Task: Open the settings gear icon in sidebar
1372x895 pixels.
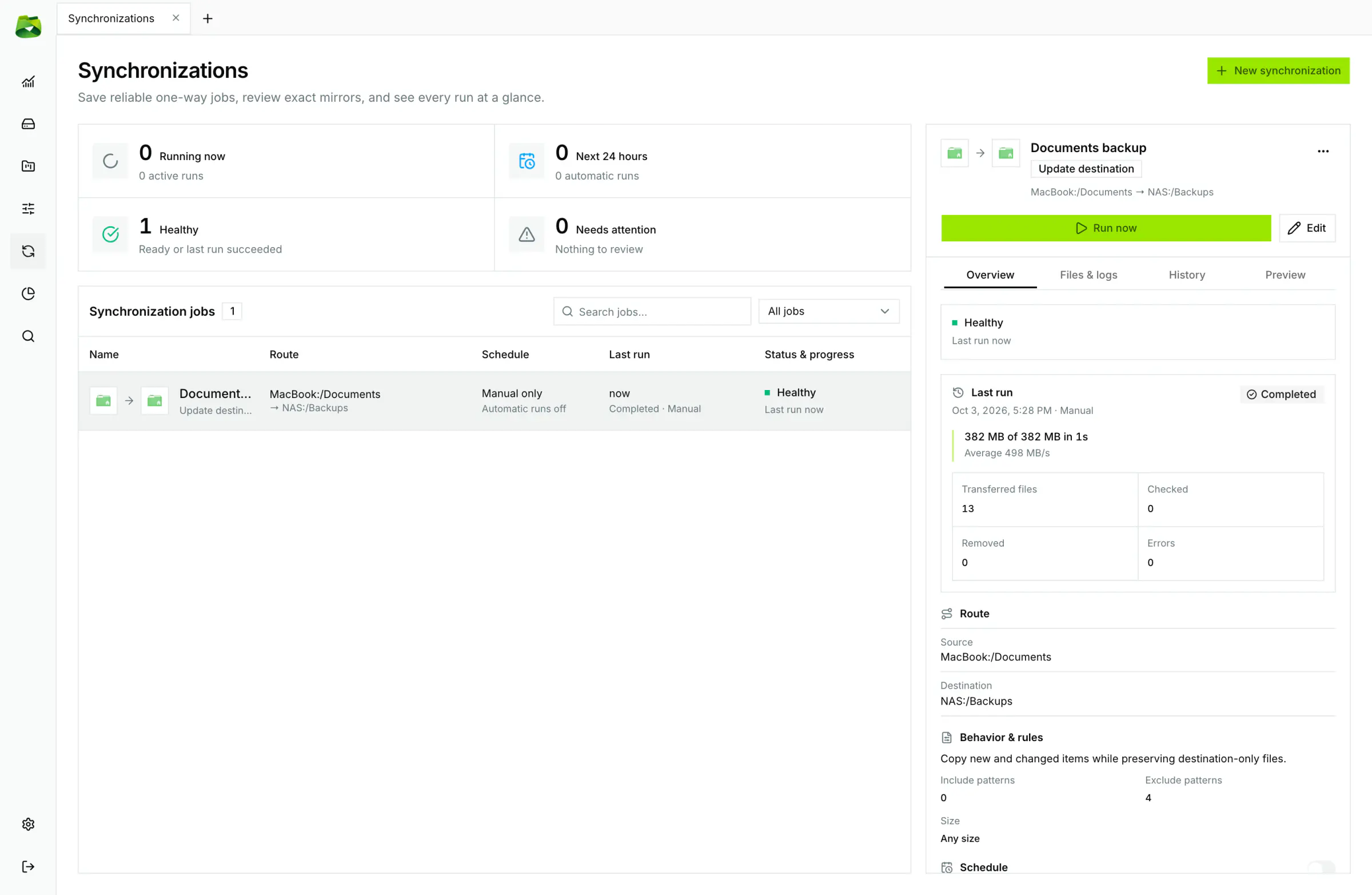Action: point(28,824)
